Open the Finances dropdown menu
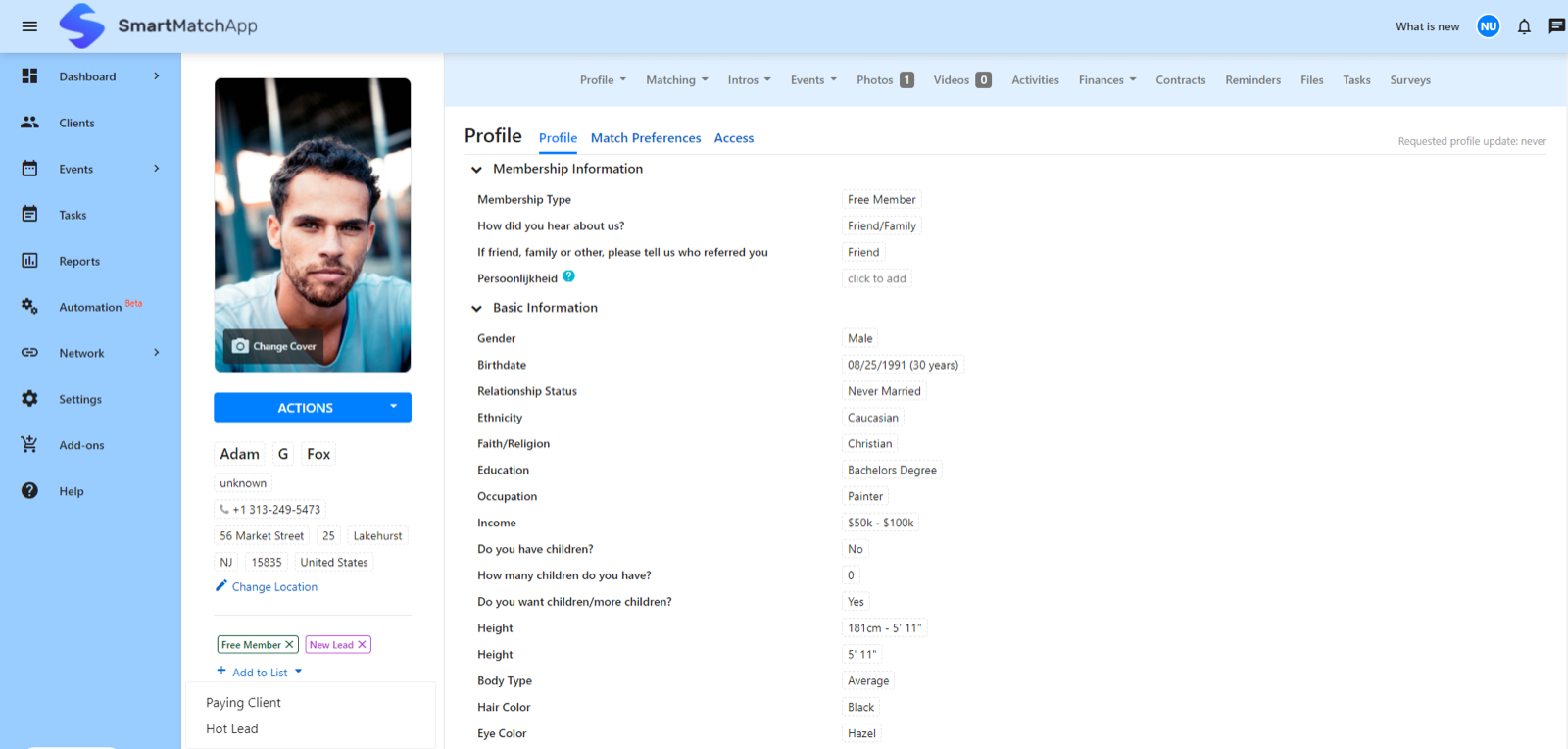1568x749 pixels. (1107, 80)
